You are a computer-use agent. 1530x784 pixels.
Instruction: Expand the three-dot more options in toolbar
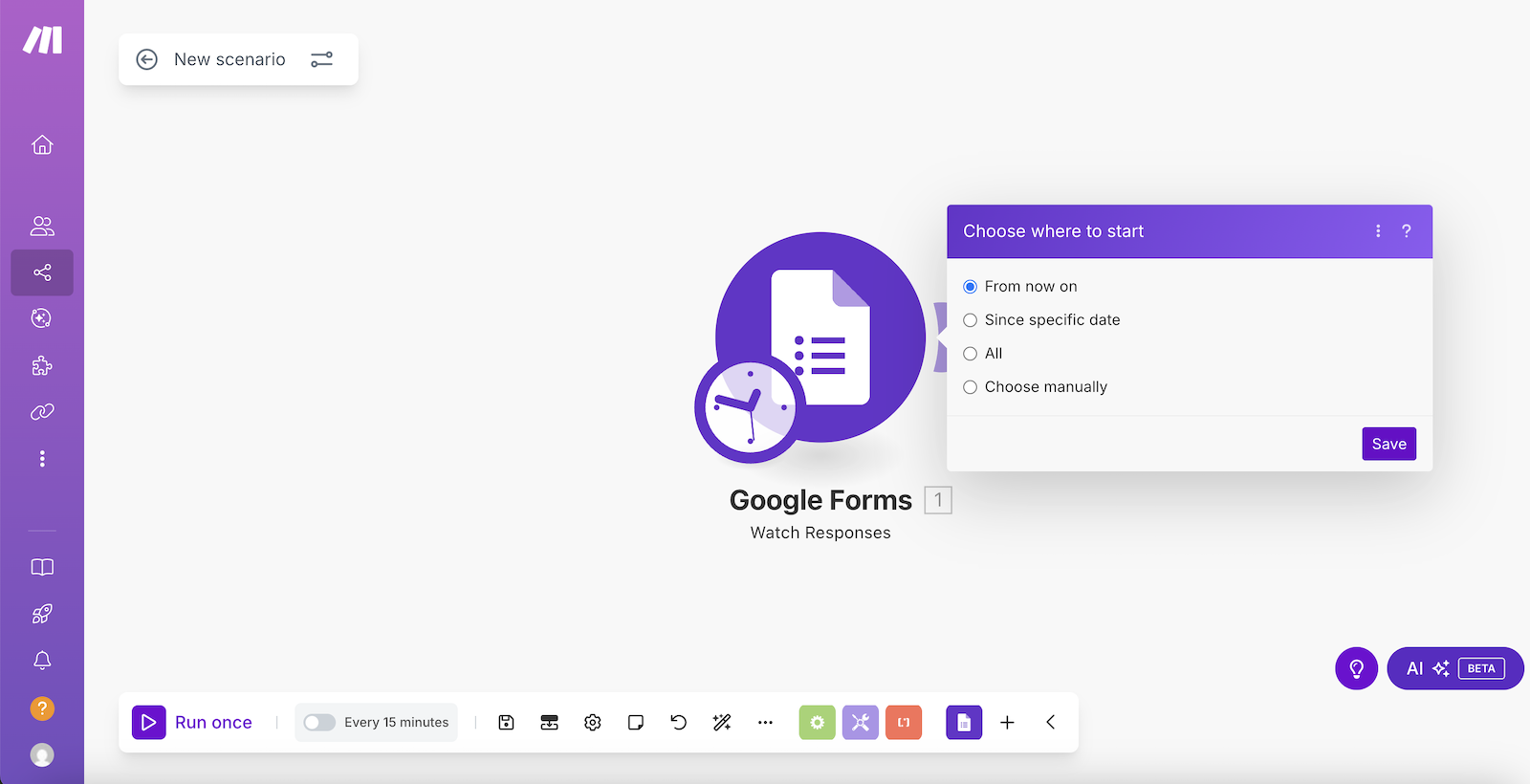765,723
